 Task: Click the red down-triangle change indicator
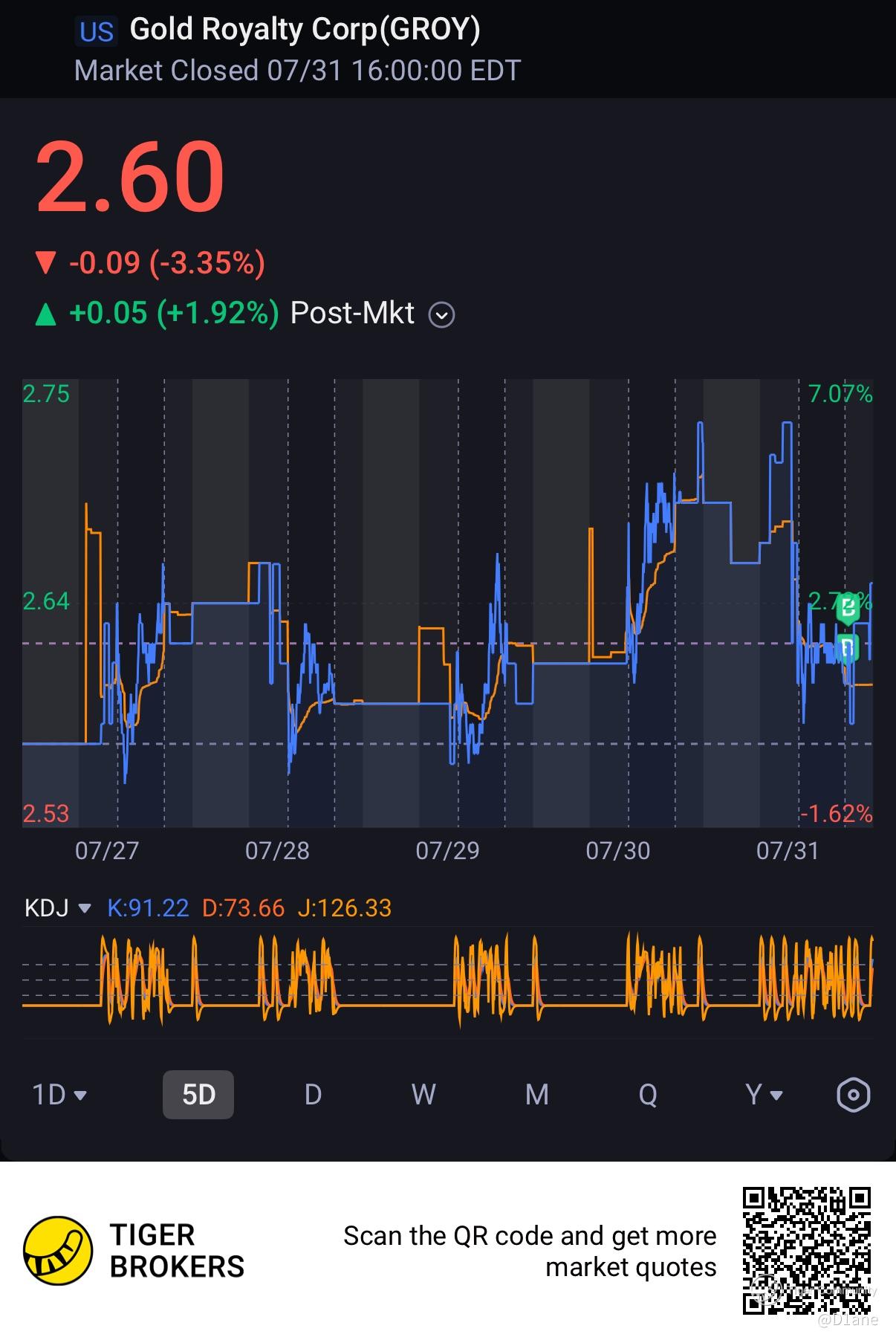[46, 263]
